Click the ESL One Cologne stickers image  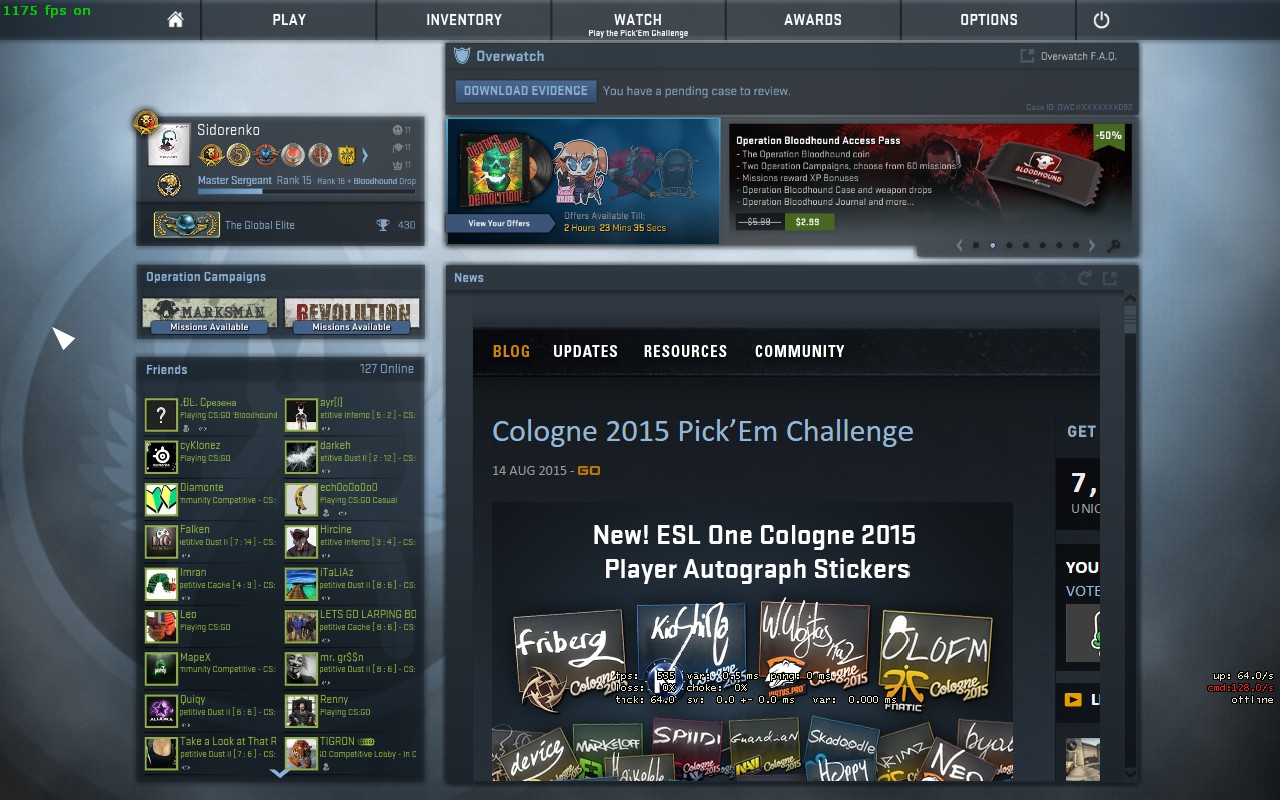tap(752, 641)
